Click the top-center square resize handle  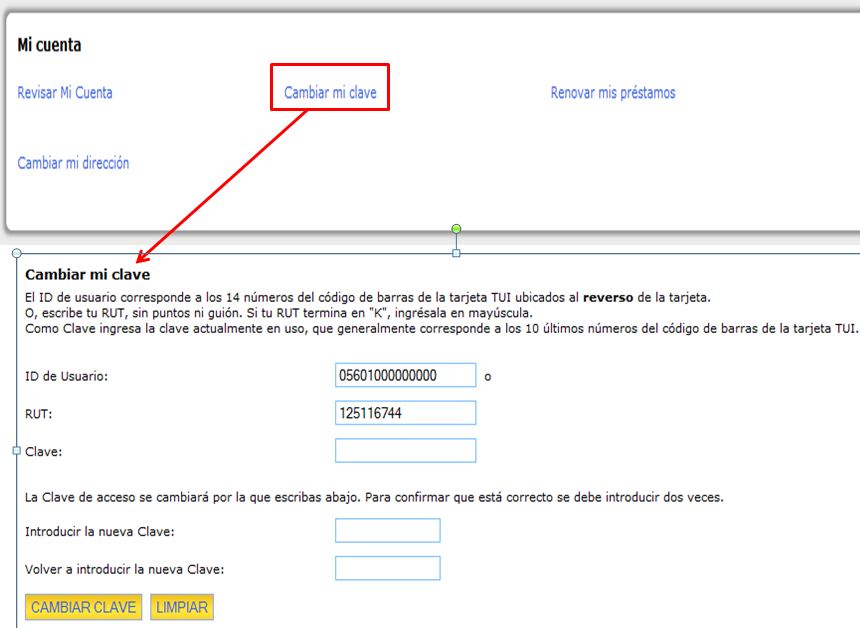pos(457,254)
